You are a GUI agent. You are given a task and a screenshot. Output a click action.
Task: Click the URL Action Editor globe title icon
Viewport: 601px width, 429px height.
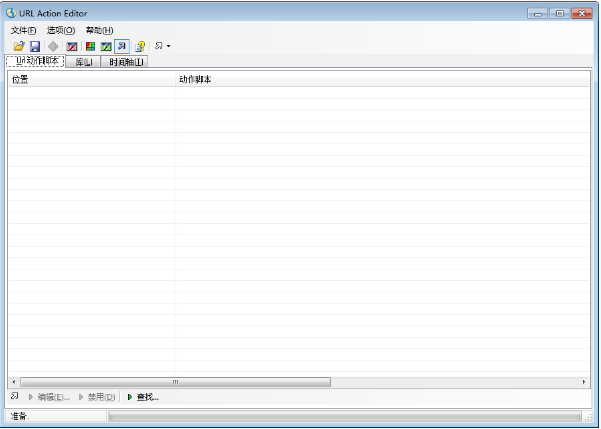[11, 13]
